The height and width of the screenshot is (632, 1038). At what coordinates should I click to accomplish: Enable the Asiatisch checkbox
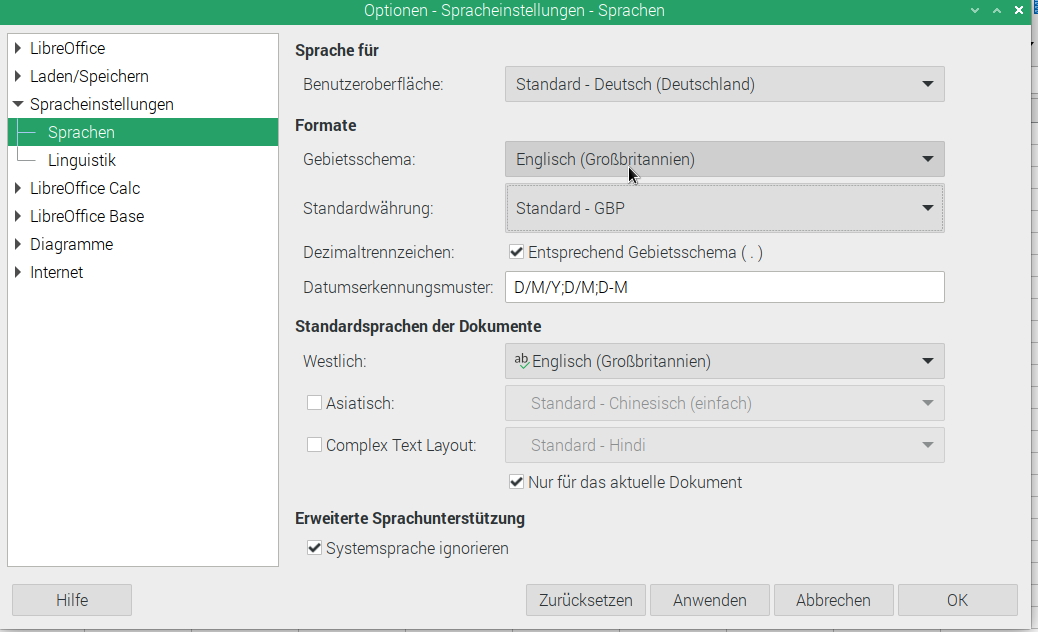point(315,403)
